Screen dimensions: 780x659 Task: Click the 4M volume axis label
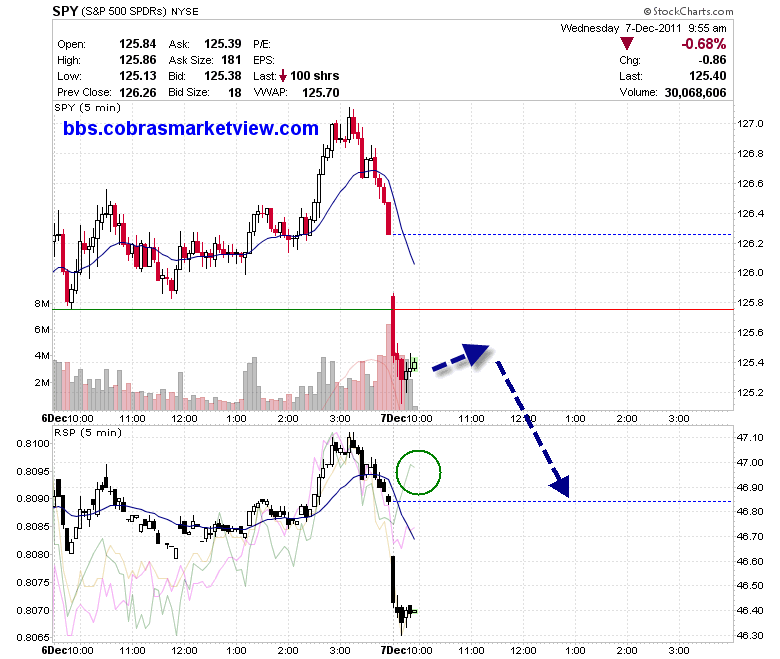[x=42, y=356]
